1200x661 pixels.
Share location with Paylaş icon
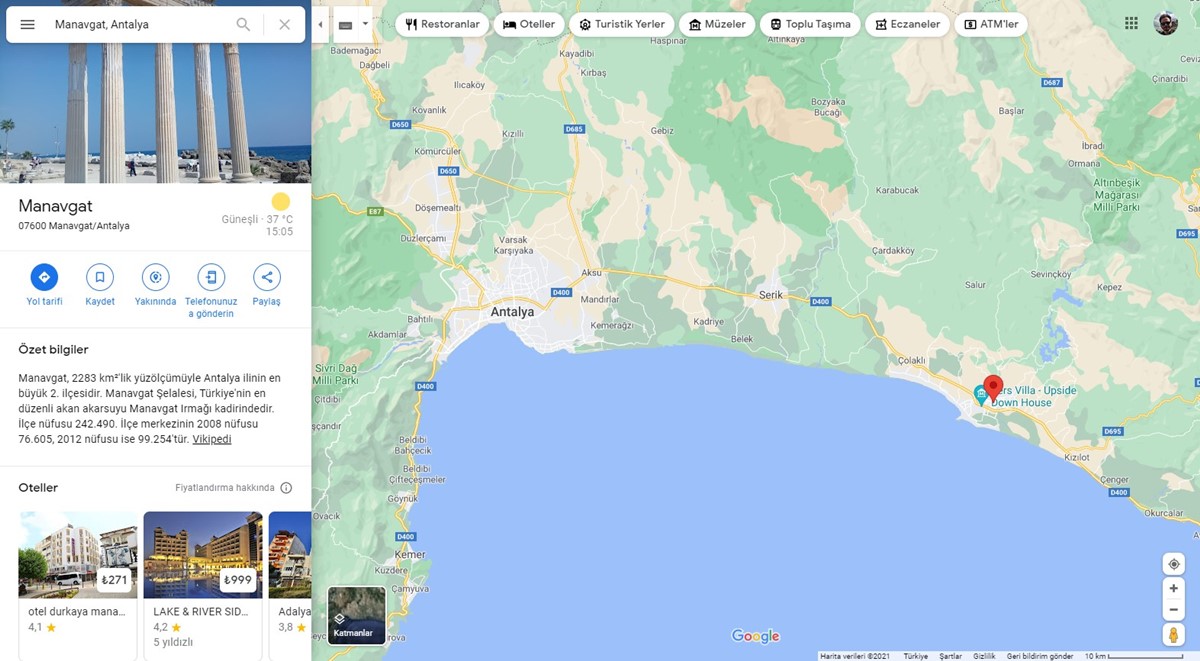point(266,277)
